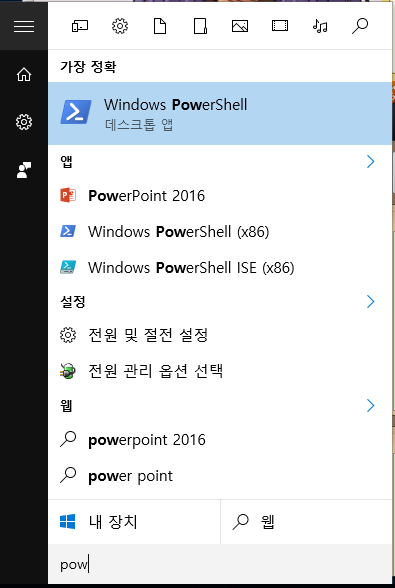Click the PowerPoint orange icon

68,195
